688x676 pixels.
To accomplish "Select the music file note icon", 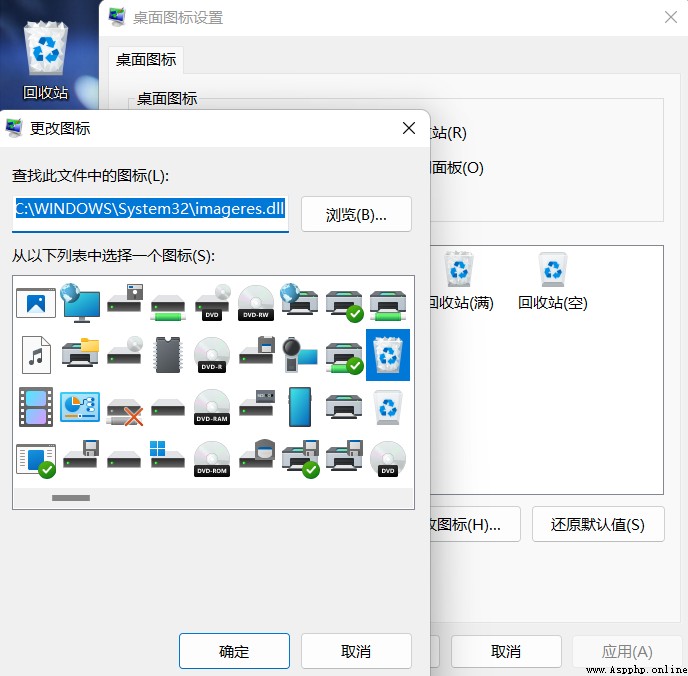I will coord(36,355).
